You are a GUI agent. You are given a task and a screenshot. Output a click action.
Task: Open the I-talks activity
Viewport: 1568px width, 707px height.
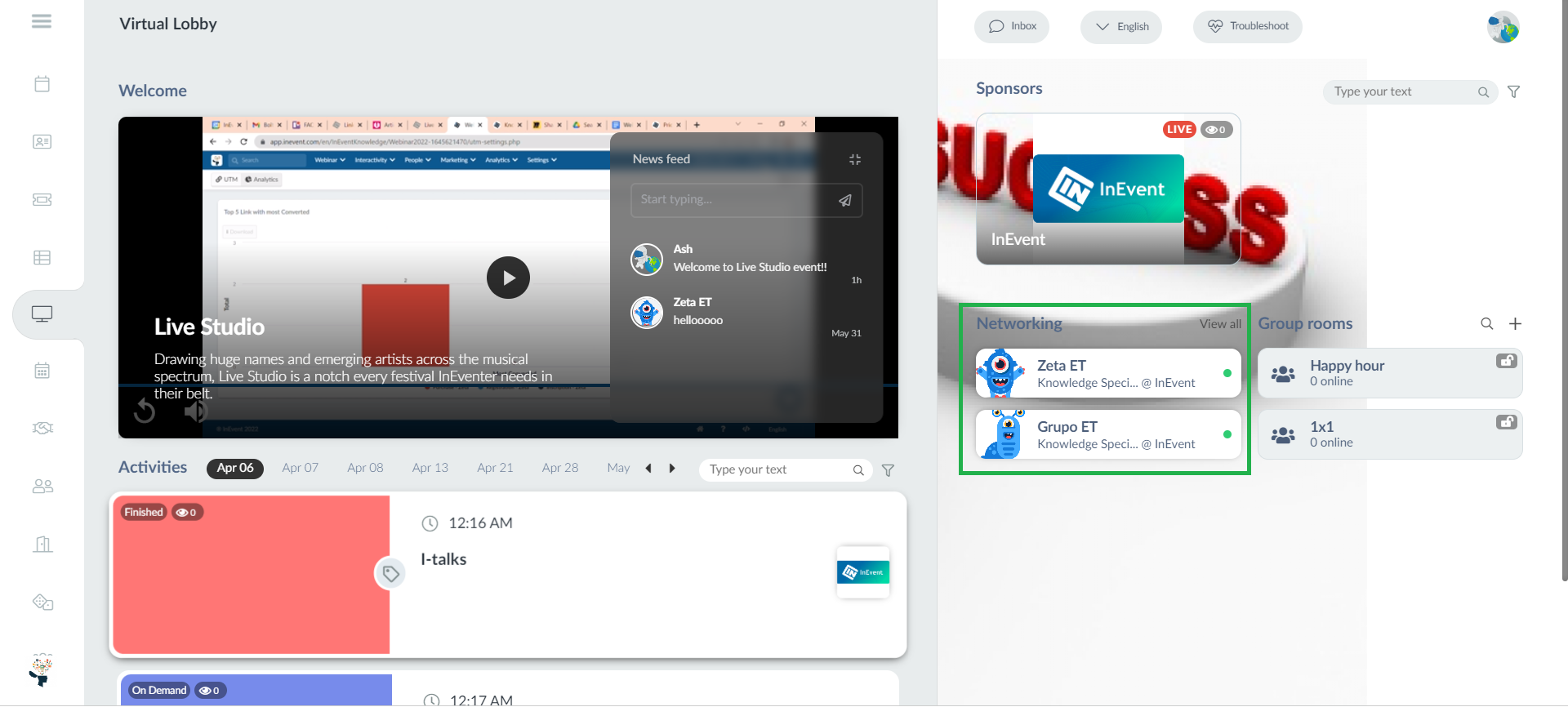coord(508,575)
